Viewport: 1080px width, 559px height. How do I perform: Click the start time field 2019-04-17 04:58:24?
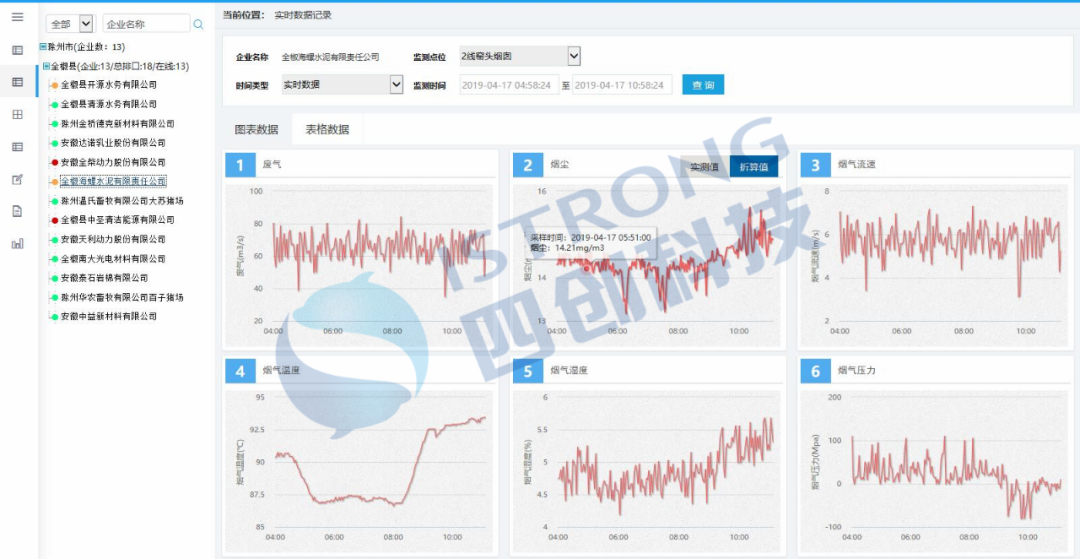tap(509, 85)
